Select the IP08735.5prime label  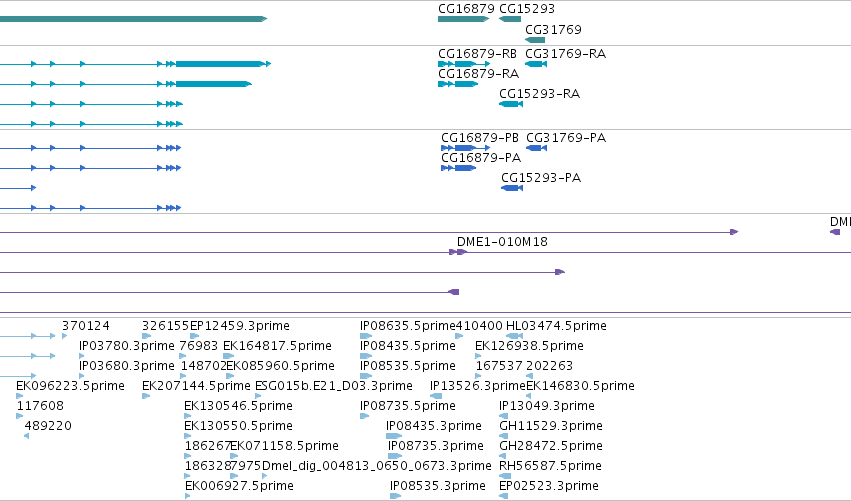coord(408,407)
